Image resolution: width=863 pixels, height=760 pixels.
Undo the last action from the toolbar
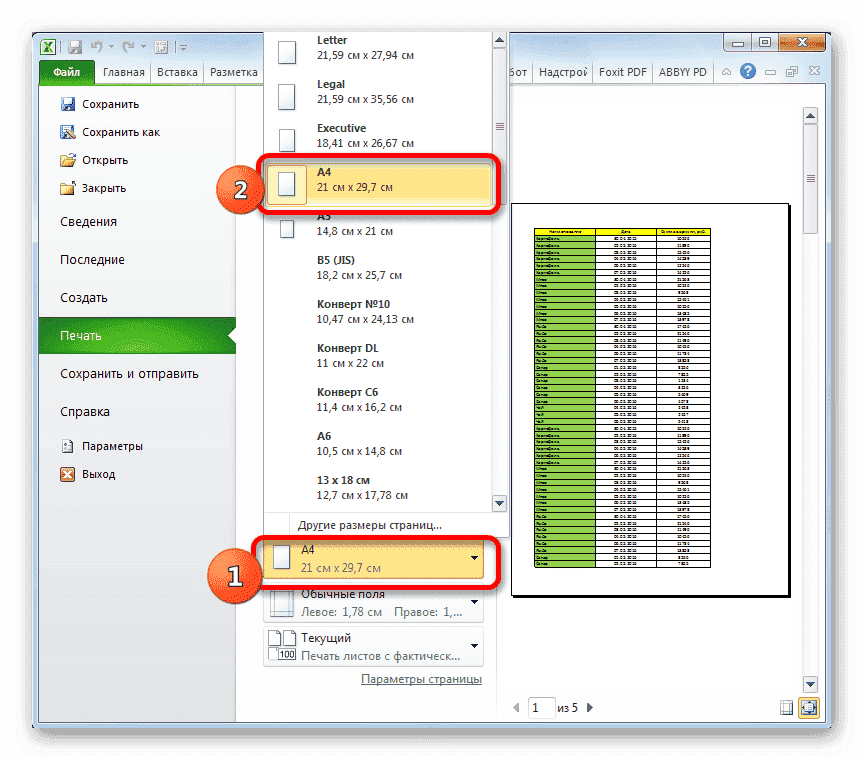[x=96, y=46]
